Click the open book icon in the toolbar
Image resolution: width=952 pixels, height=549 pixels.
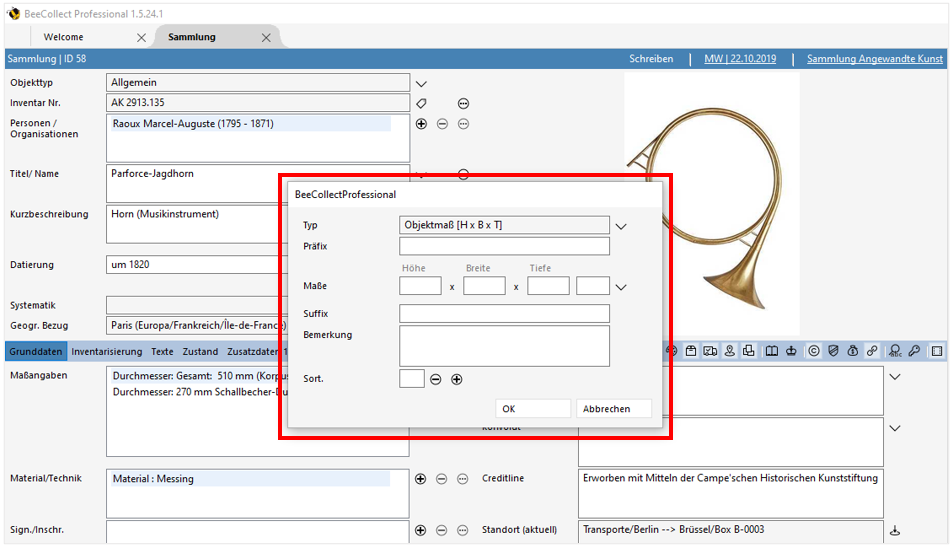[x=771, y=351]
